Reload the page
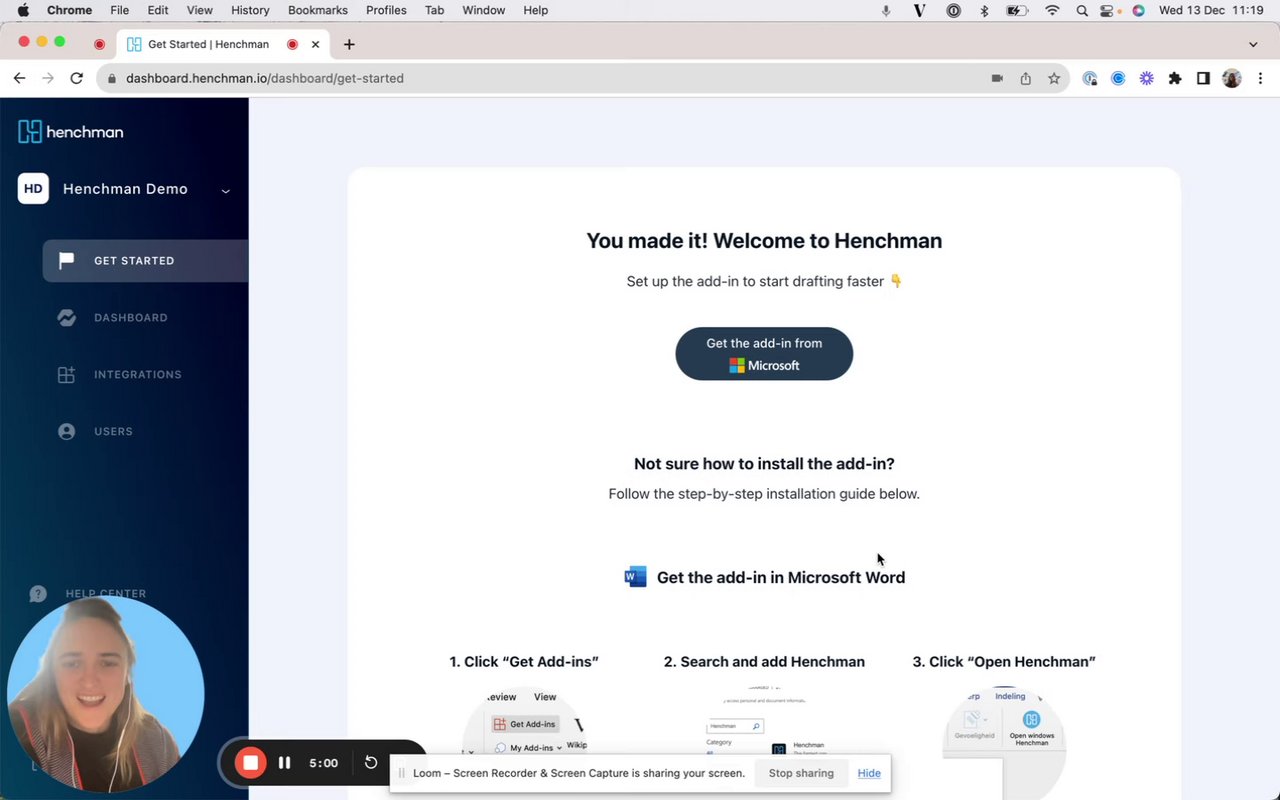1280x800 pixels. pos(76,78)
